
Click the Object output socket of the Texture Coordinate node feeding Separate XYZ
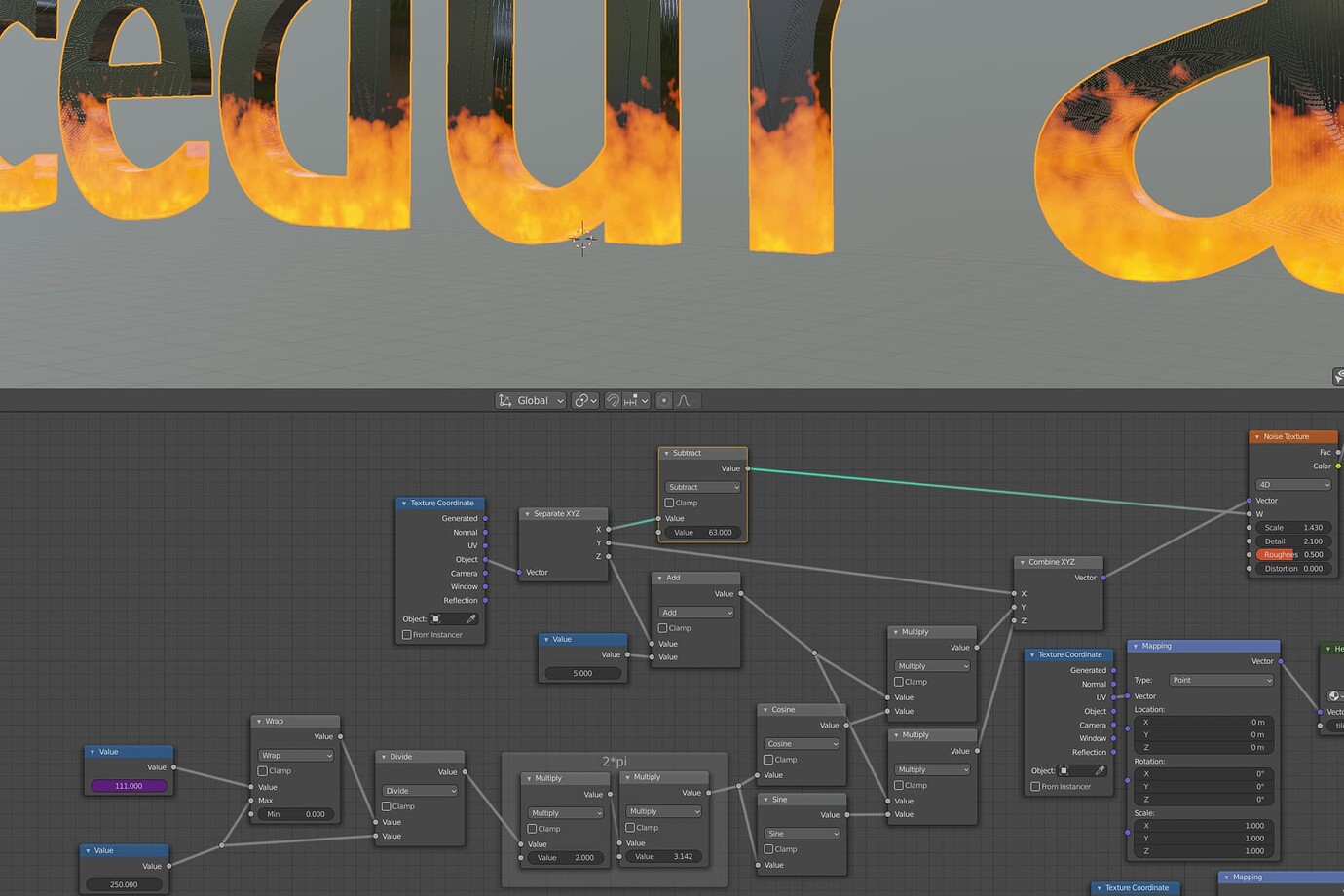click(485, 559)
